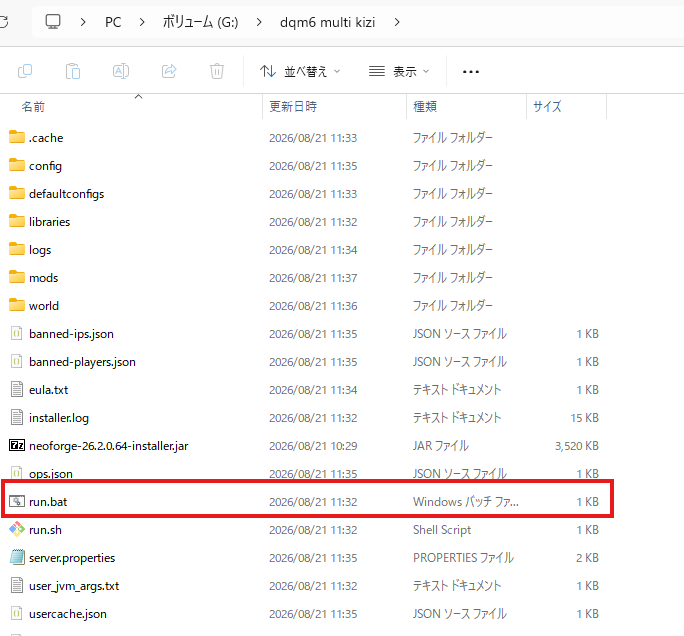Select the file name libraries
The image size is (684, 636).
click(49, 222)
